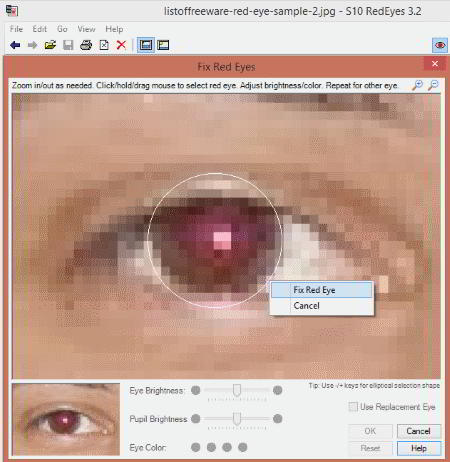The width and height of the screenshot is (450, 462).
Task: Click the application icon in title bar
Action: point(12,11)
